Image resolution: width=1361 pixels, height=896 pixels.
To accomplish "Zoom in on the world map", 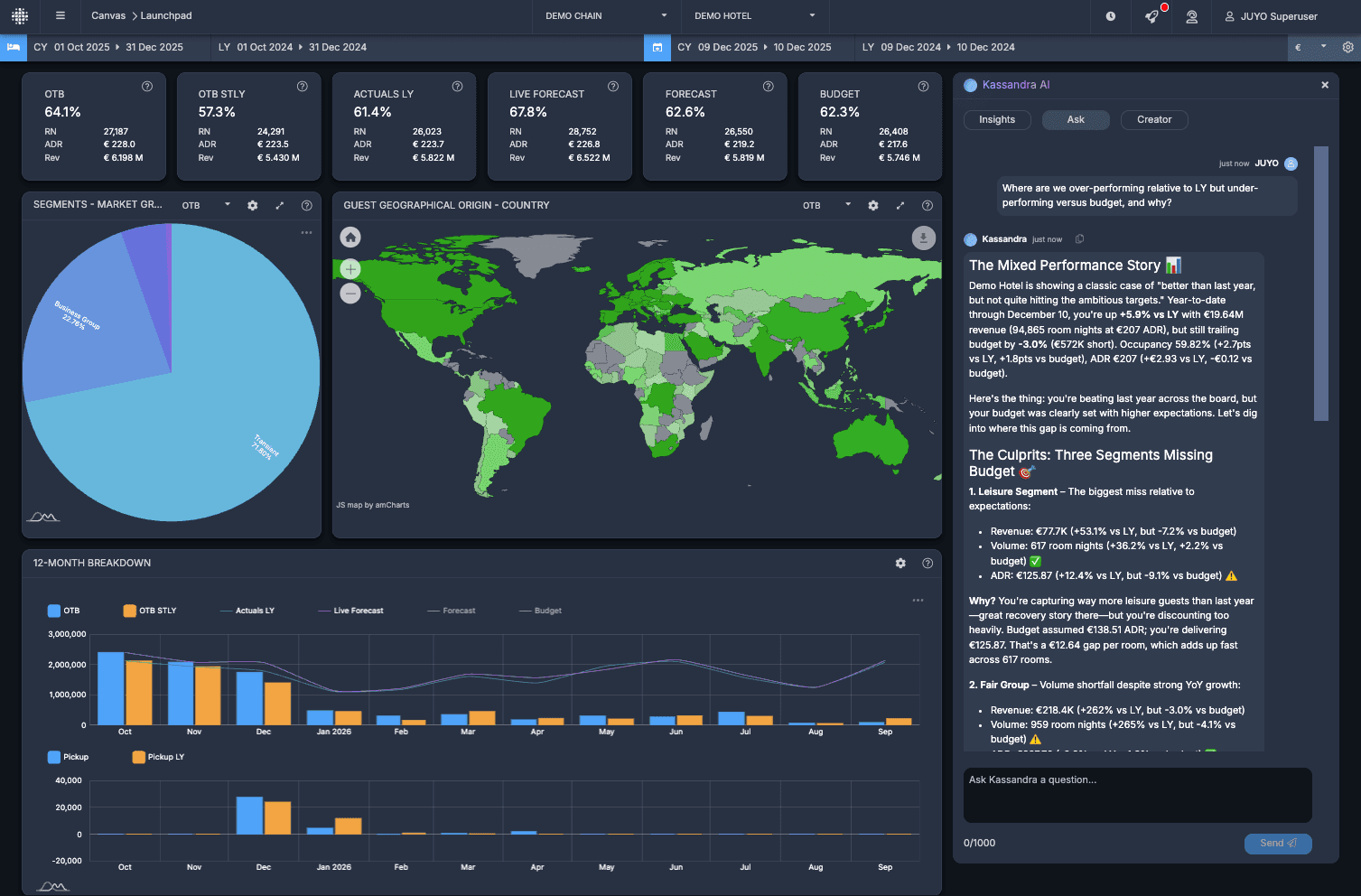I will click(x=350, y=269).
